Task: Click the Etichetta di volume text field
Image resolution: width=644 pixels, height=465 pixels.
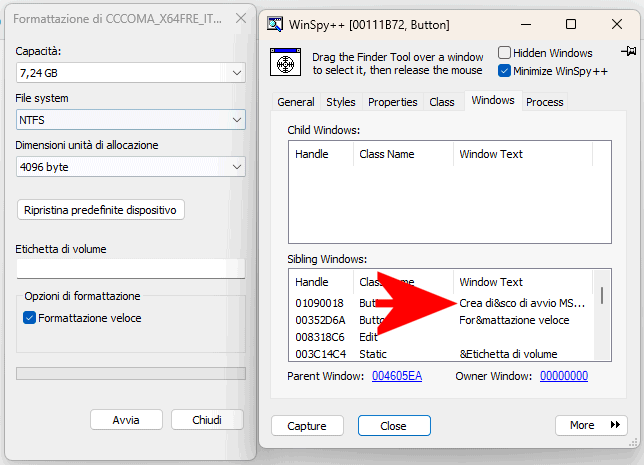Action: pyautogui.click(x=130, y=268)
